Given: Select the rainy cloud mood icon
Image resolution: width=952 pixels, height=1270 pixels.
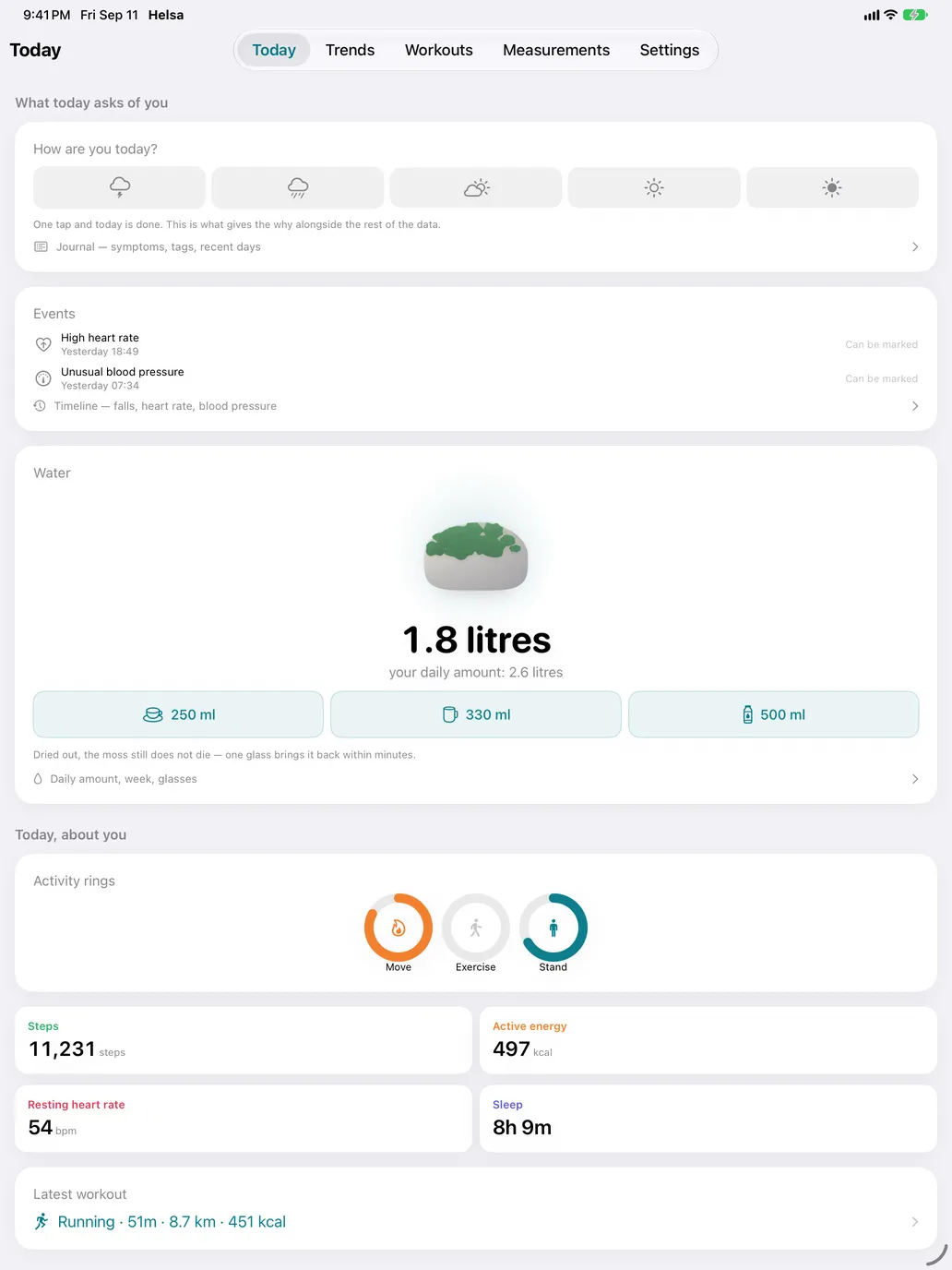Looking at the screenshot, I should [x=297, y=187].
